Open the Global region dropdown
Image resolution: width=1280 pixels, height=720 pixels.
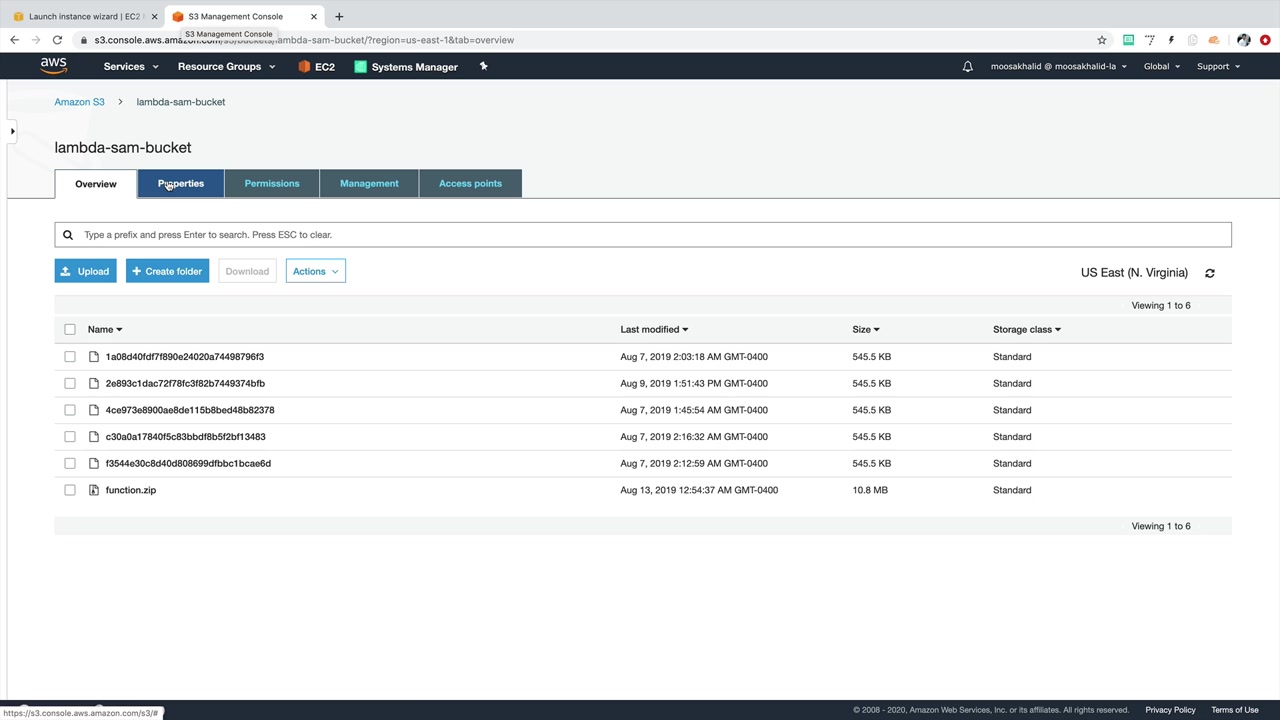(1162, 67)
